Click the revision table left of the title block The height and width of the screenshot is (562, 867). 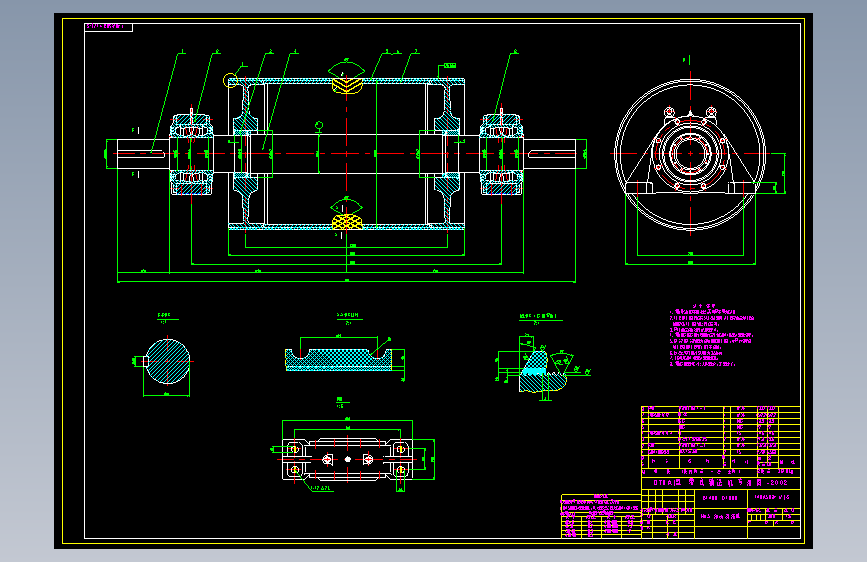tap(601, 516)
